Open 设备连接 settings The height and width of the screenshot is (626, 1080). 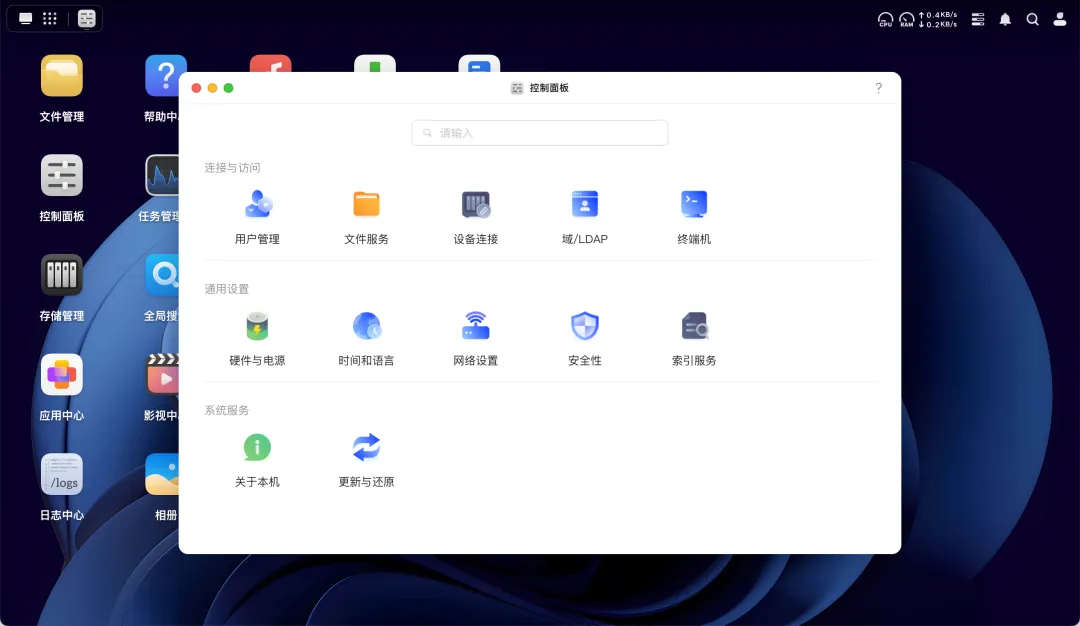(x=475, y=217)
